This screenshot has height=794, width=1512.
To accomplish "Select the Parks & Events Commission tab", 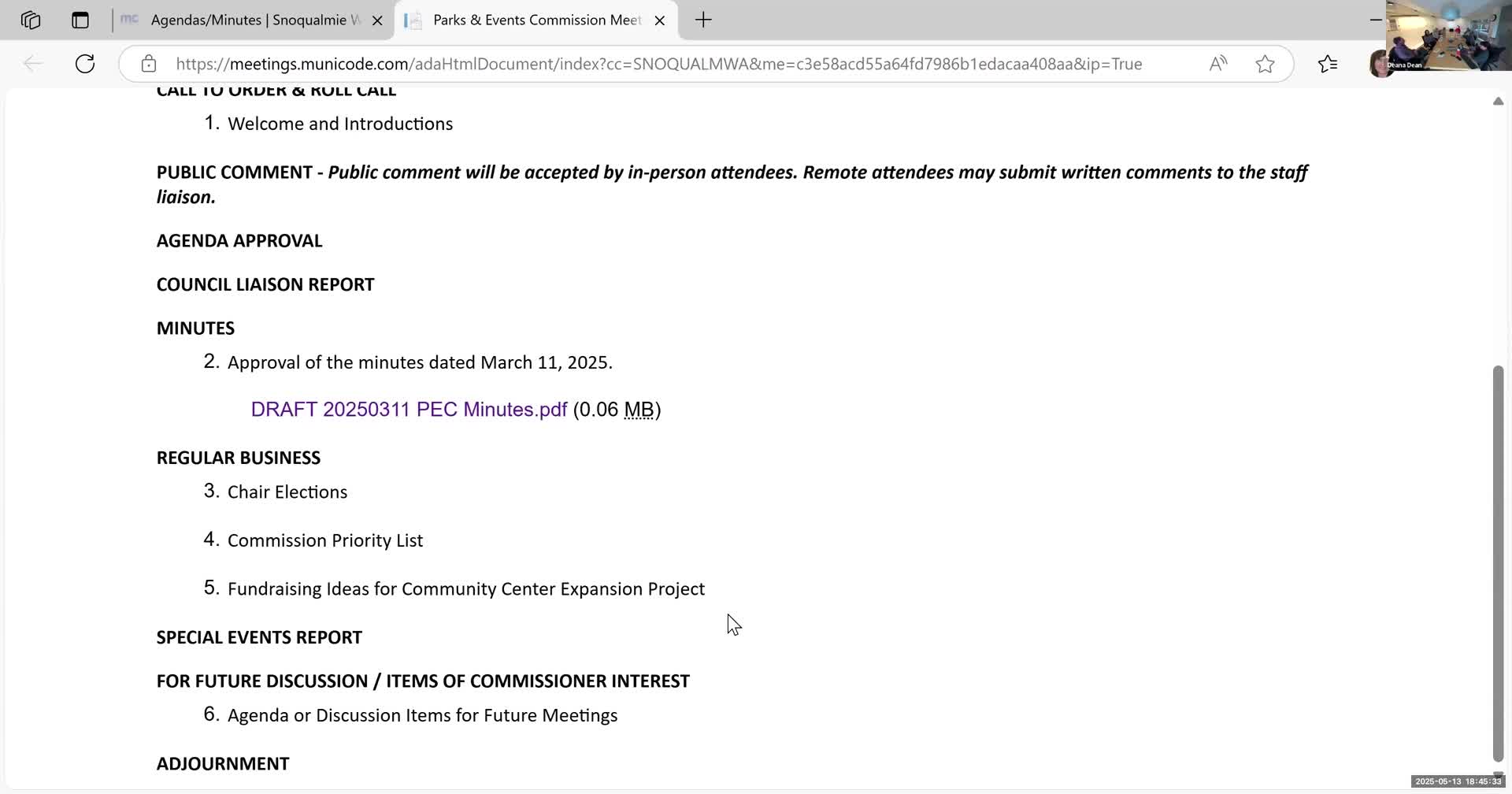I will point(537,20).
